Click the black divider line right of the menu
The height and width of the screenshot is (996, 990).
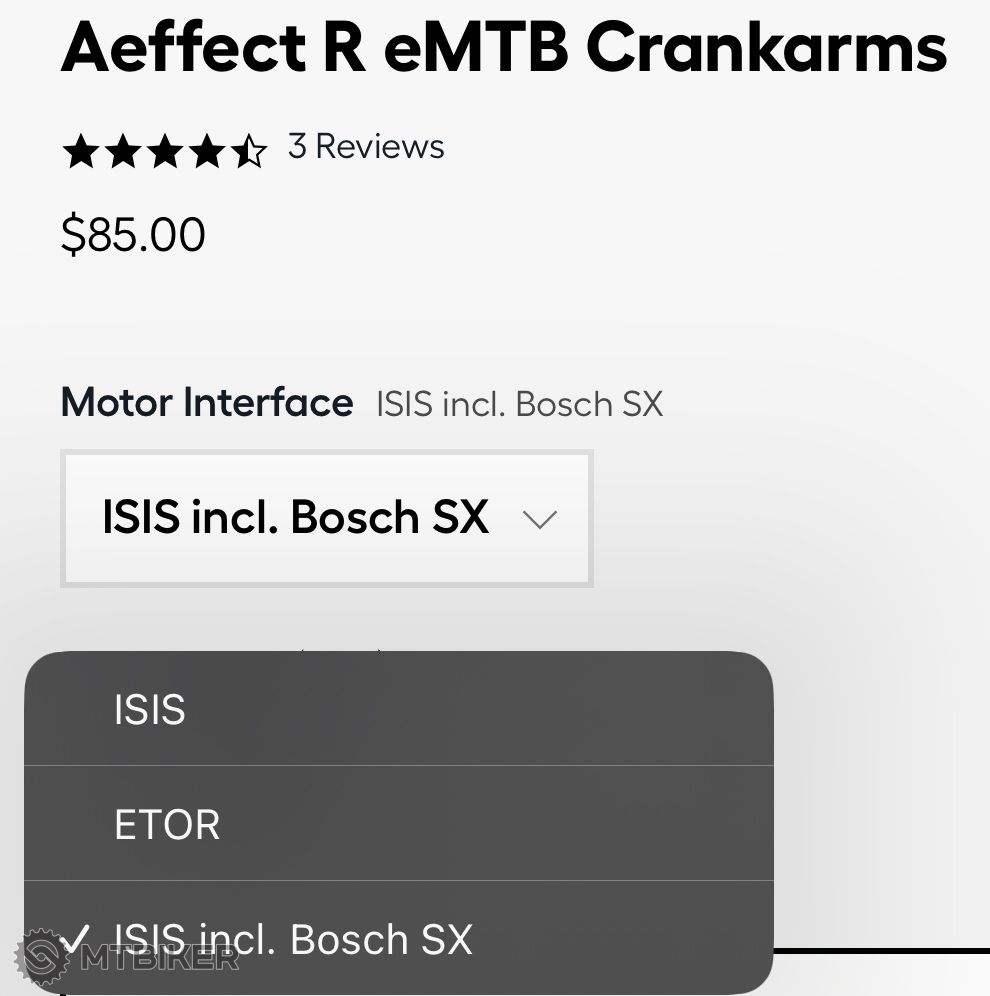[880, 950]
